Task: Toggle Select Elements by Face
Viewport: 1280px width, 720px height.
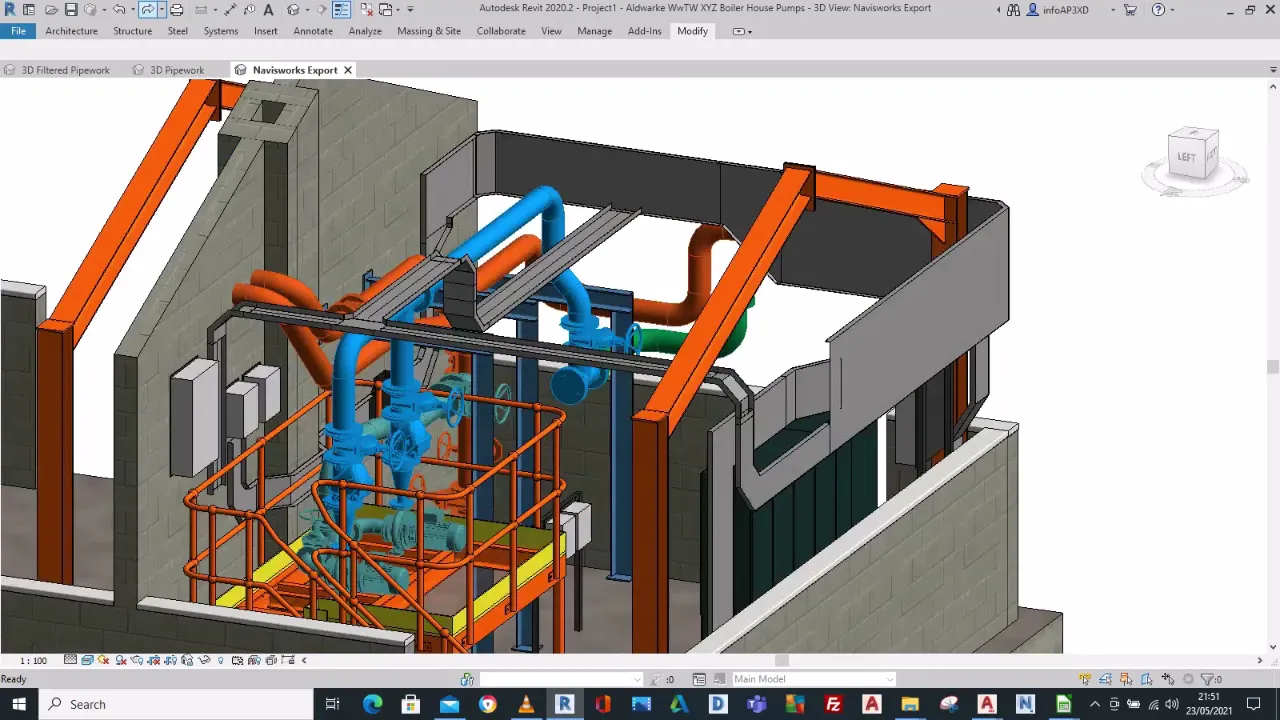Action: (x=1147, y=679)
